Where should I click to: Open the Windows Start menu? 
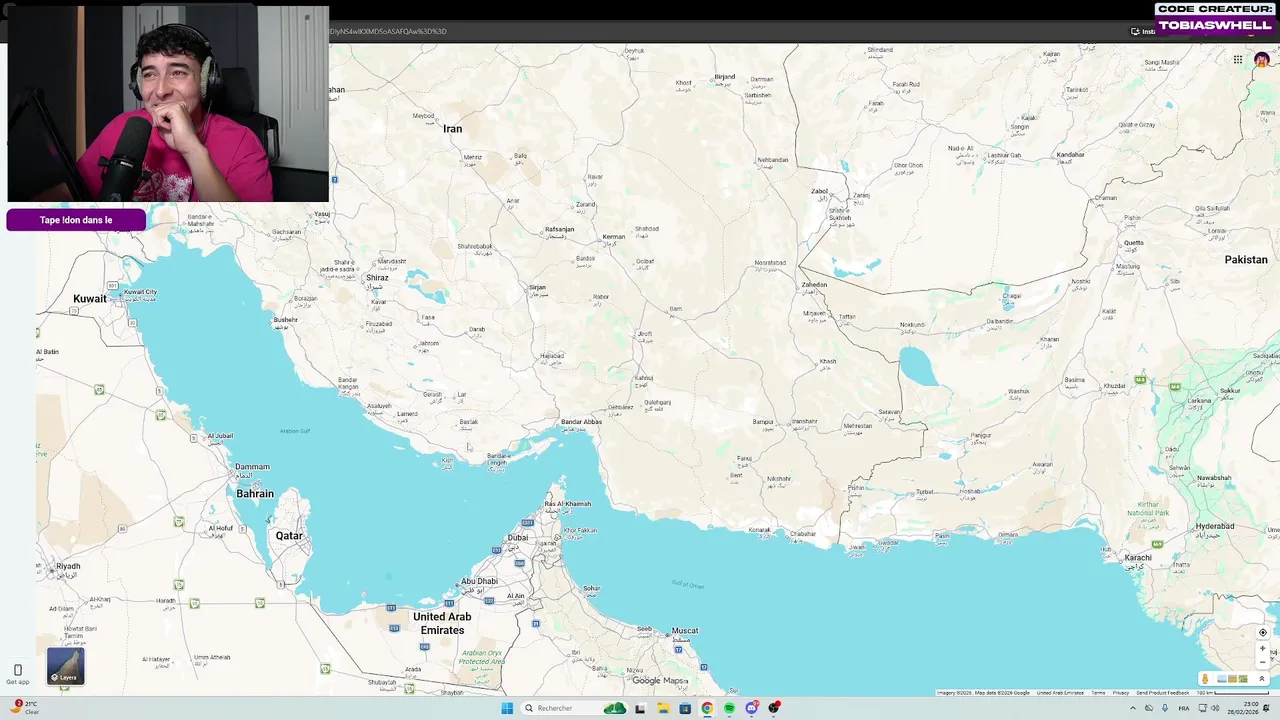click(x=507, y=708)
